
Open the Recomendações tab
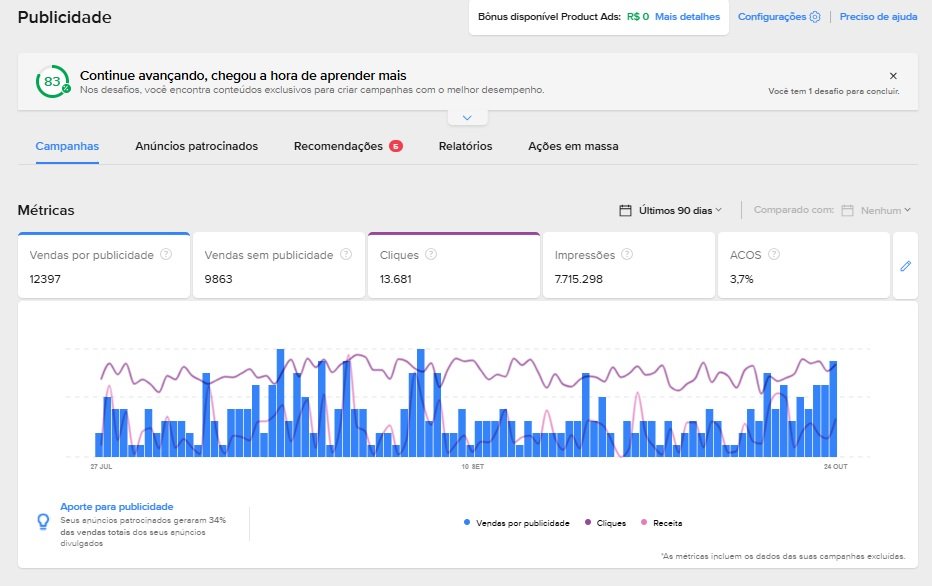point(338,146)
